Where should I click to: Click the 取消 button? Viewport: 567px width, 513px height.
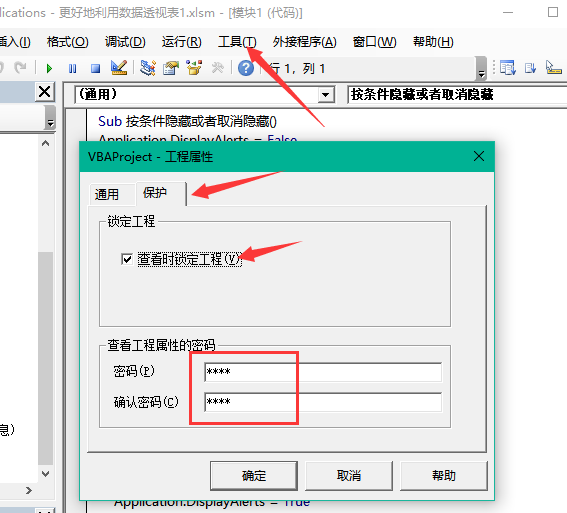tap(349, 475)
